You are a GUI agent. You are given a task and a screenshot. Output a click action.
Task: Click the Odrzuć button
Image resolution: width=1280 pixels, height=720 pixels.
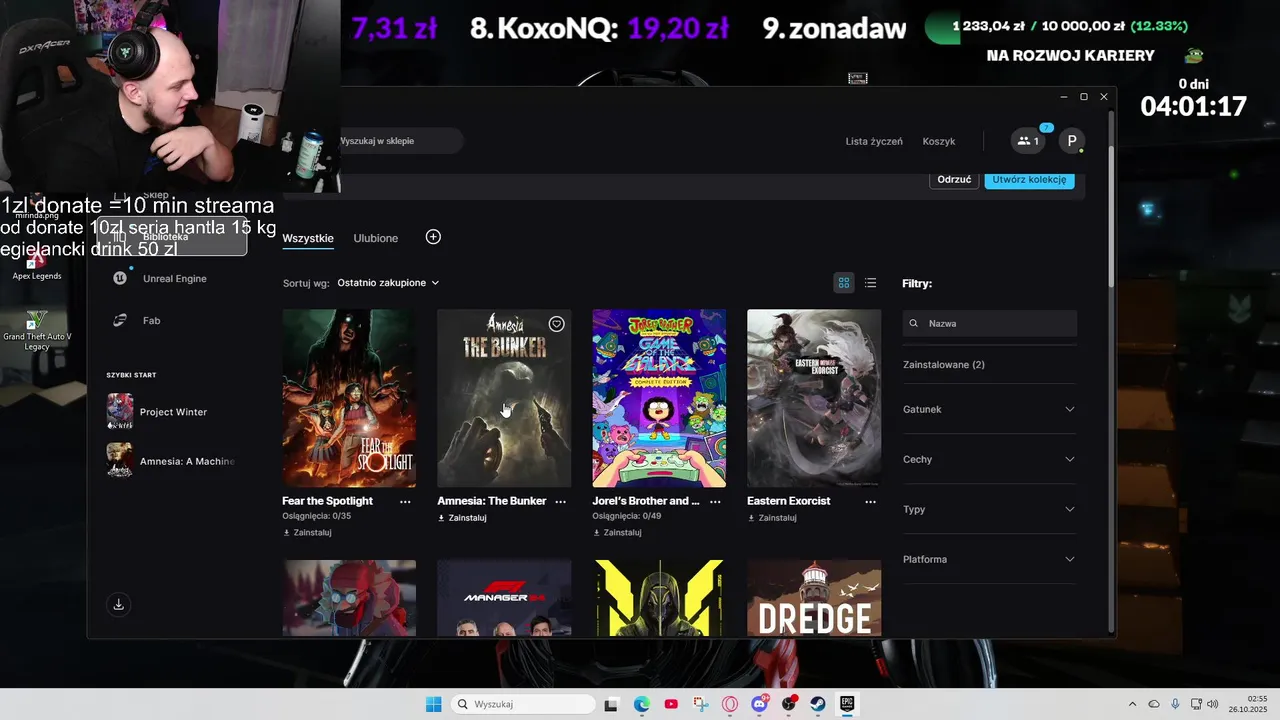pos(954,180)
